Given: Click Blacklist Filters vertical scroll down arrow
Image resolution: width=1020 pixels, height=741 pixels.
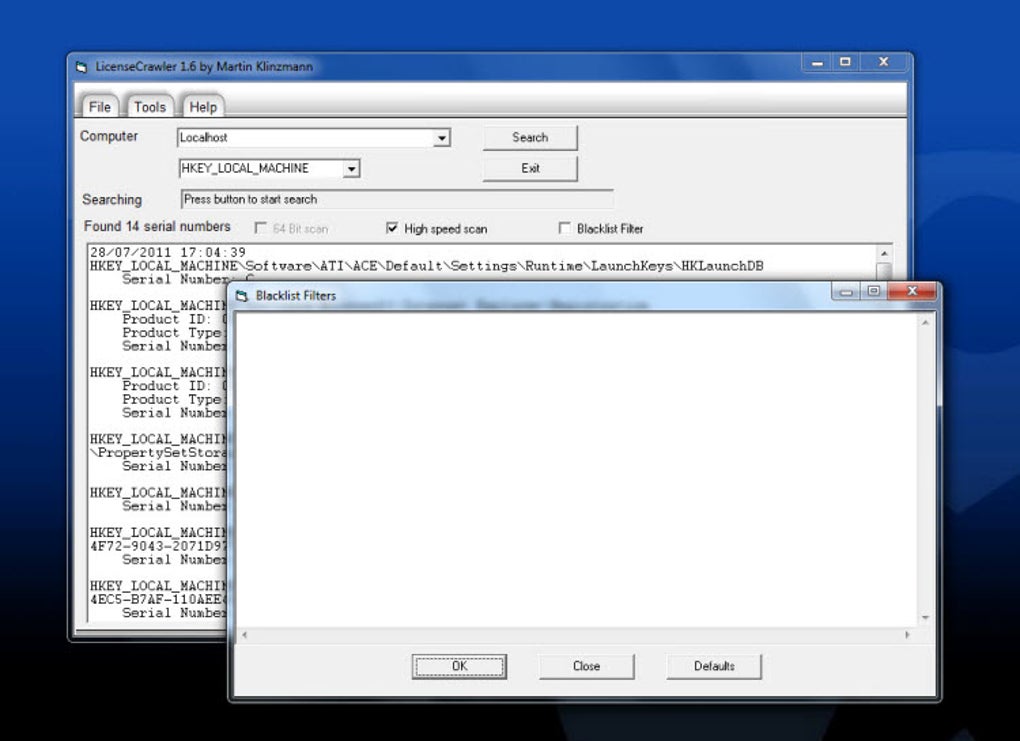Looking at the screenshot, I should point(925,618).
